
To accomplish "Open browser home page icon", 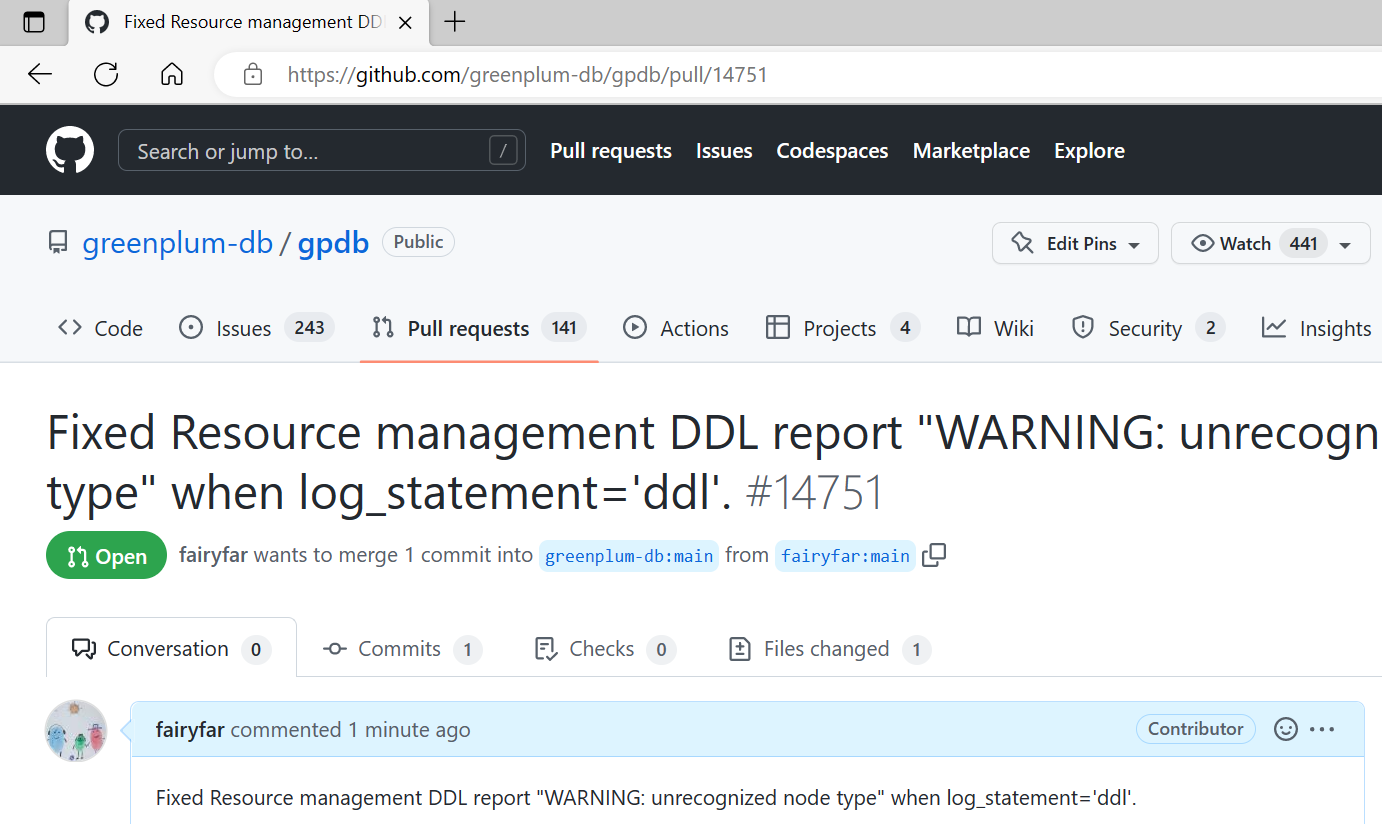I will (x=172, y=74).
